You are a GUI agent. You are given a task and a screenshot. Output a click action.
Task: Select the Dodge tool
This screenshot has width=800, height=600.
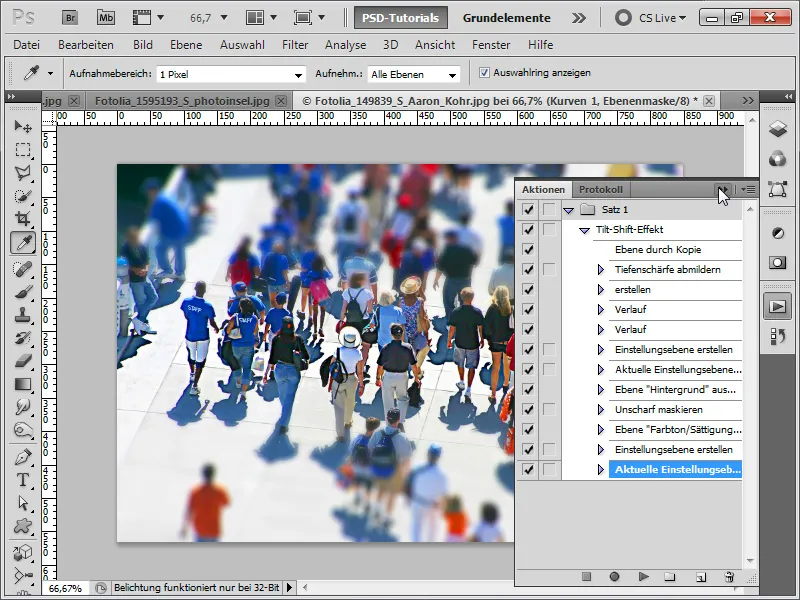click(x=23, y=431)
